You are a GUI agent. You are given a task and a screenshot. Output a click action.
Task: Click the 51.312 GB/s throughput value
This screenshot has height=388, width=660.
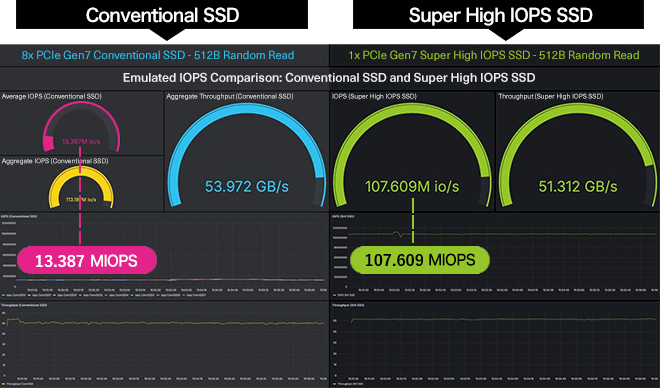click(x=578, y=186)
